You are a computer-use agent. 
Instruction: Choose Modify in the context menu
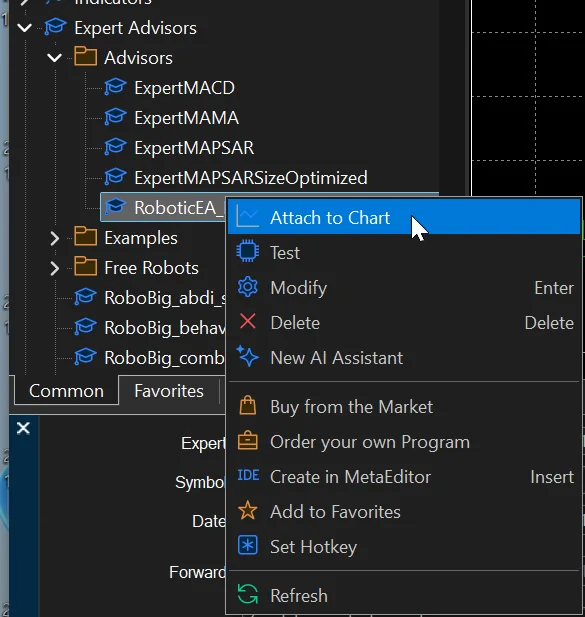pyautogui.click(x=404, y=288)
